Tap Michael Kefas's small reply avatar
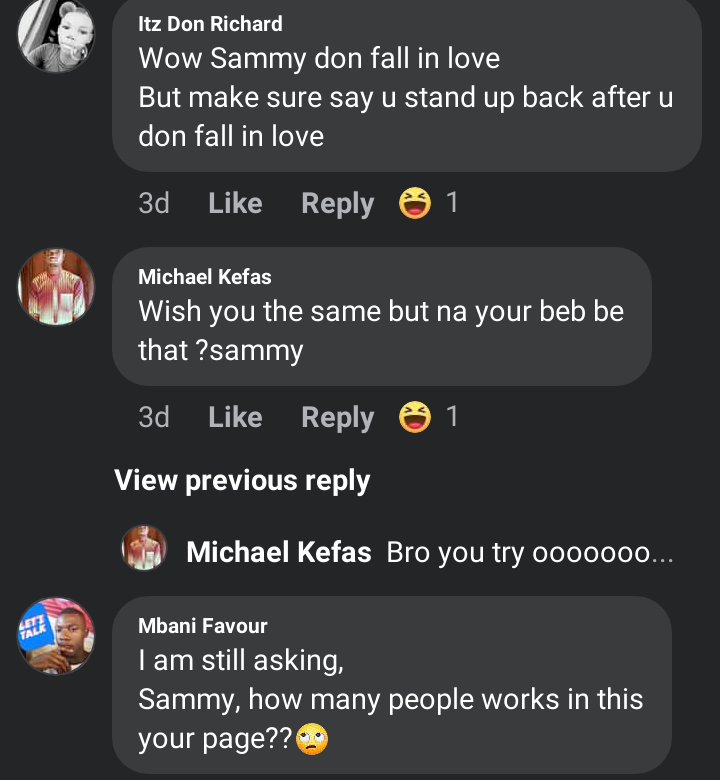Screen dimensions: 720x780 click(144, 549)
